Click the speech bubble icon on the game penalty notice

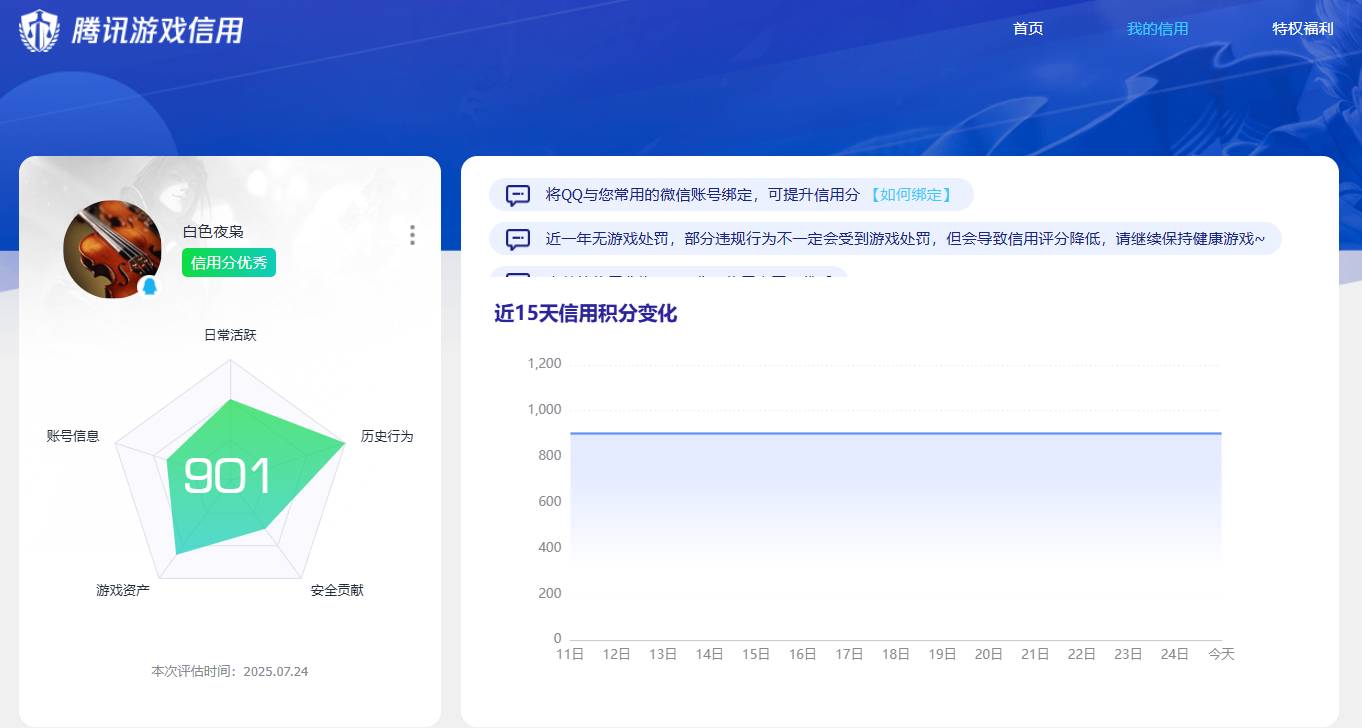tap(516, 238)
